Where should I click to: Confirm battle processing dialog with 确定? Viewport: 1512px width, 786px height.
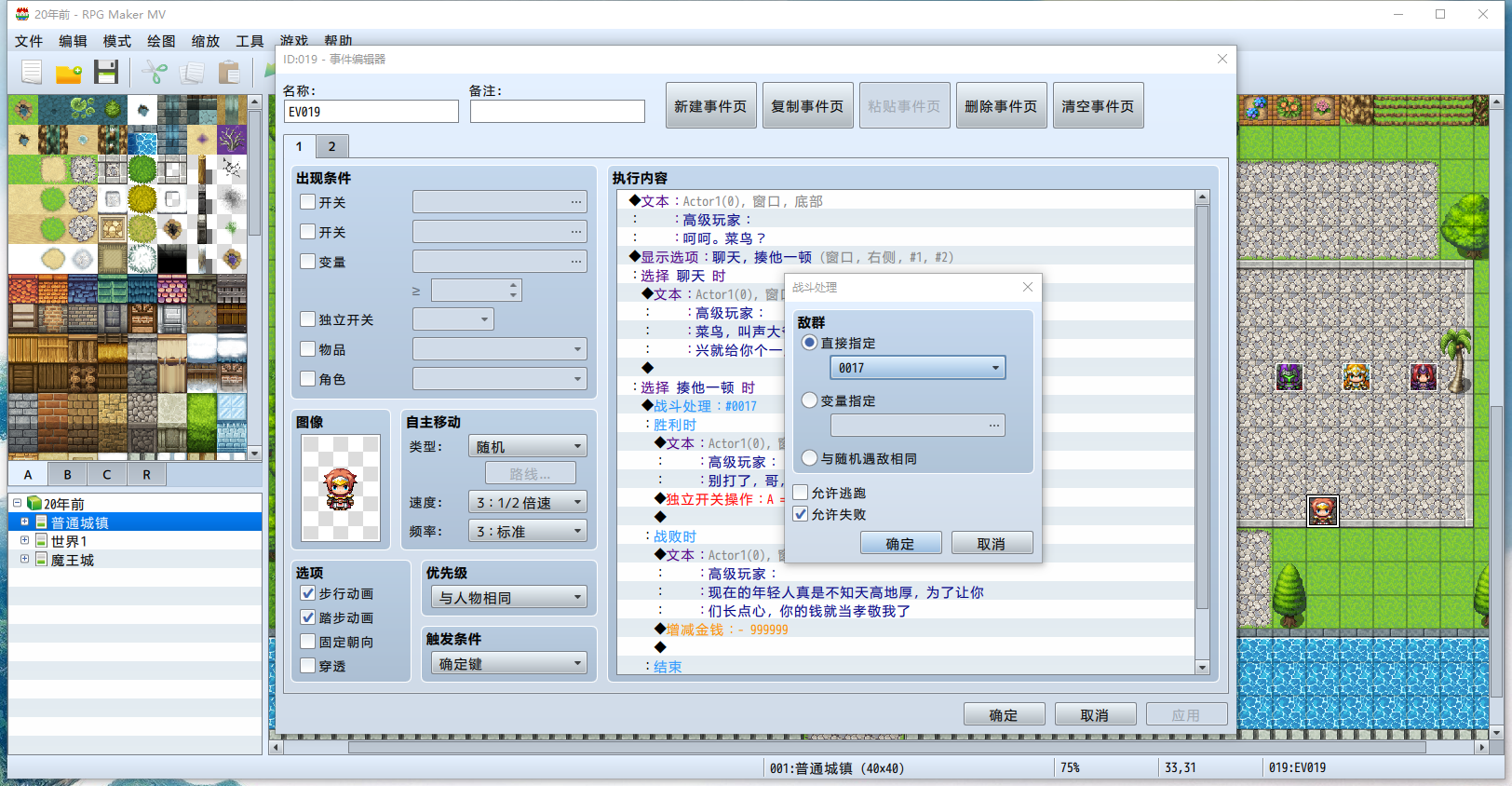pos(900,543)
